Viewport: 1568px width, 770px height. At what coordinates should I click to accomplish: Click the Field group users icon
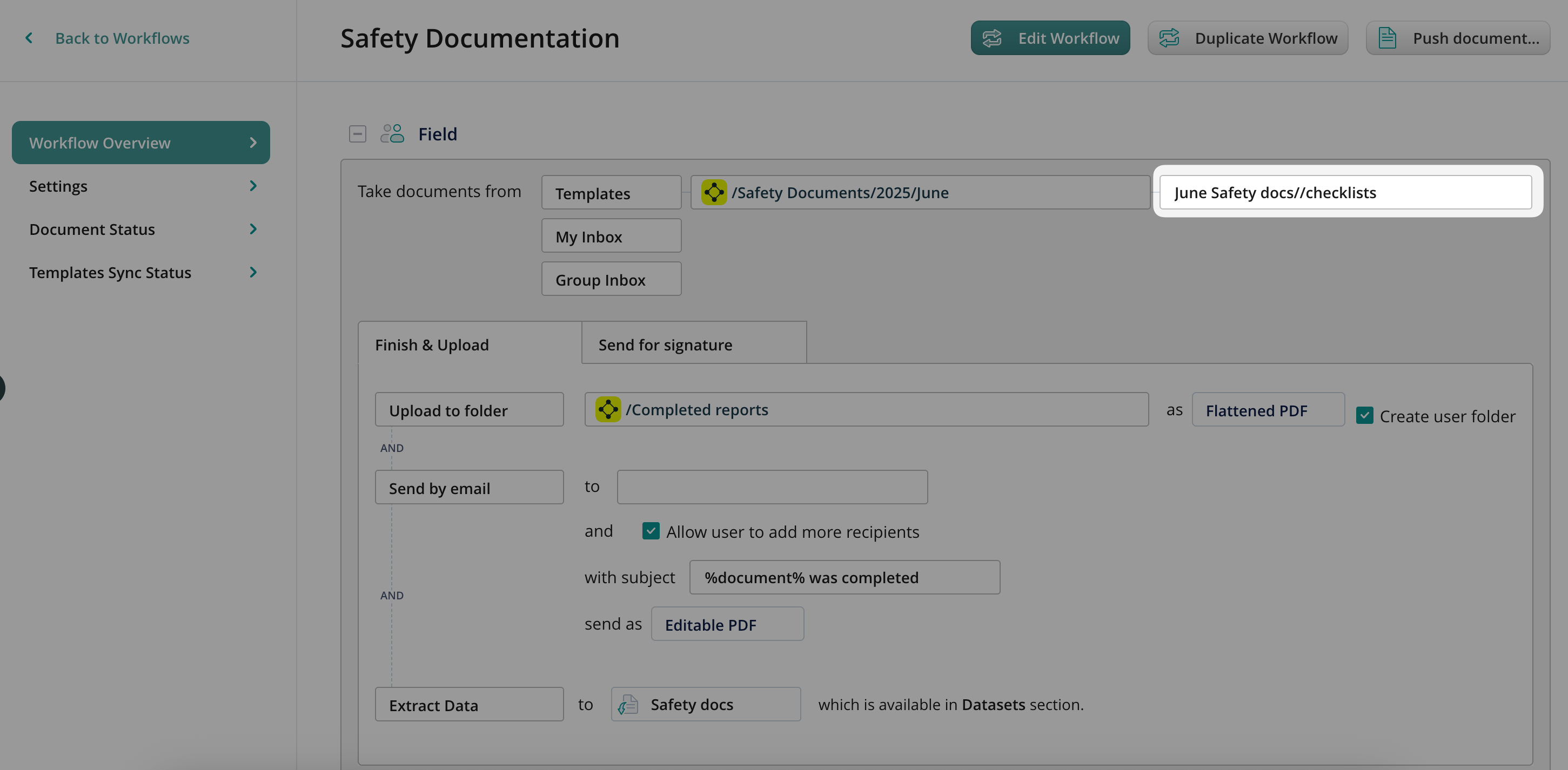click(392, 134)
